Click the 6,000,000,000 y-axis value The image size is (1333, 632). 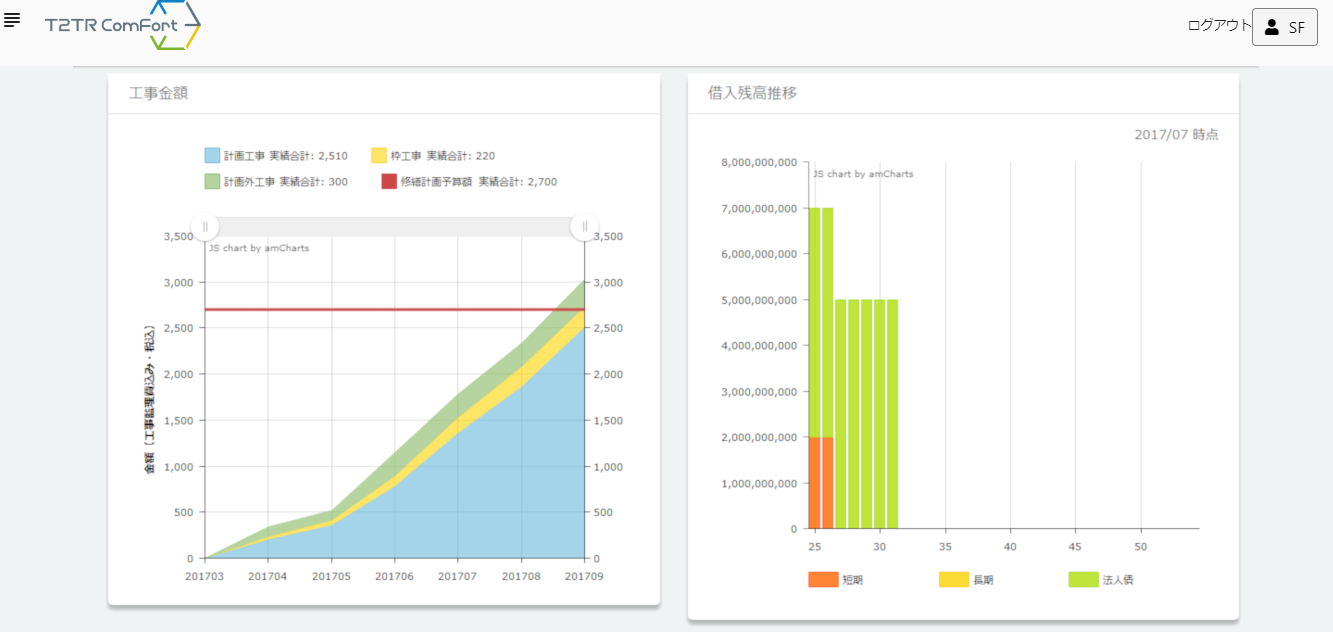coord(759,254)
